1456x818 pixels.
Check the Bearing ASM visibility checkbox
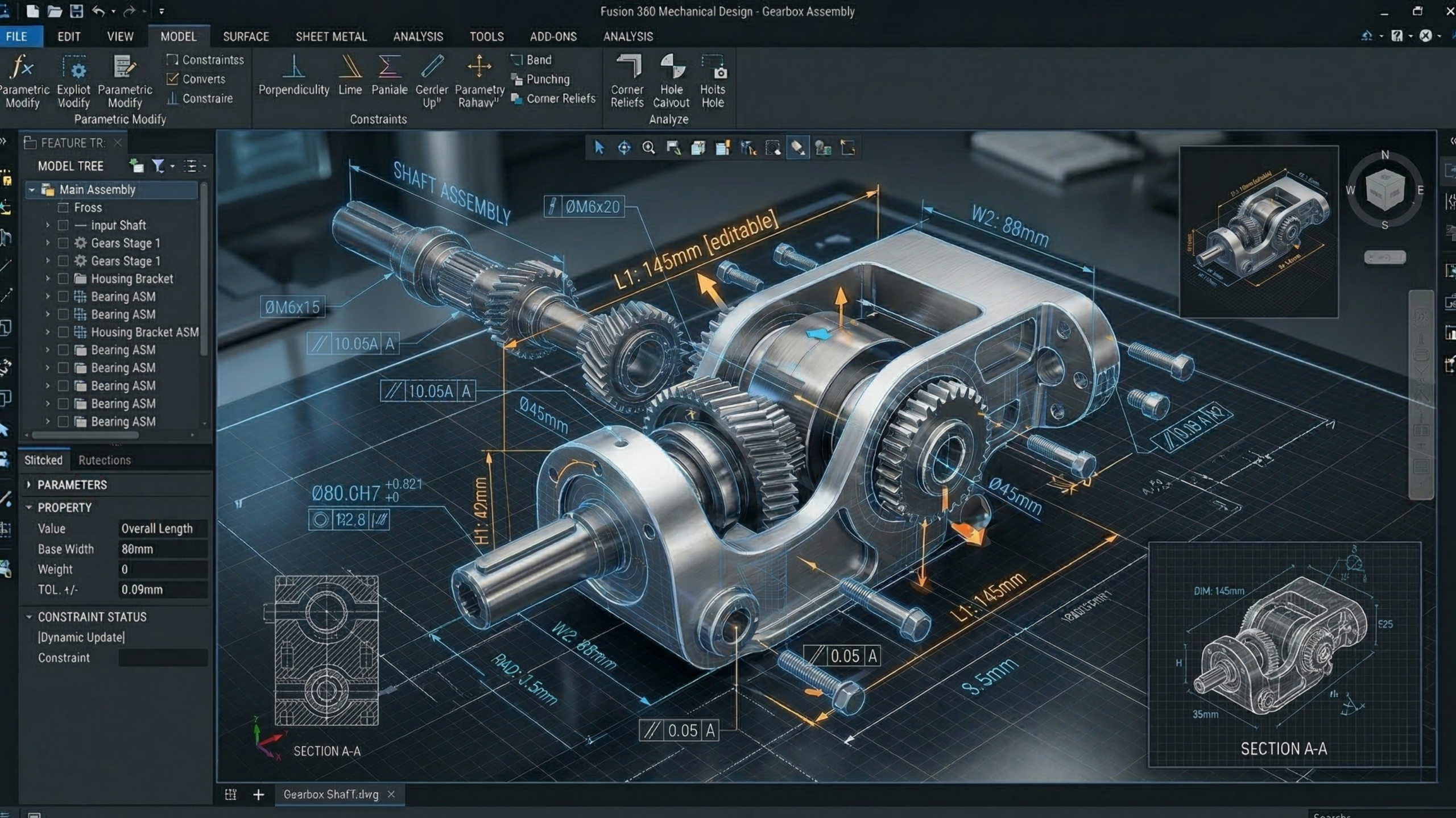63,296
